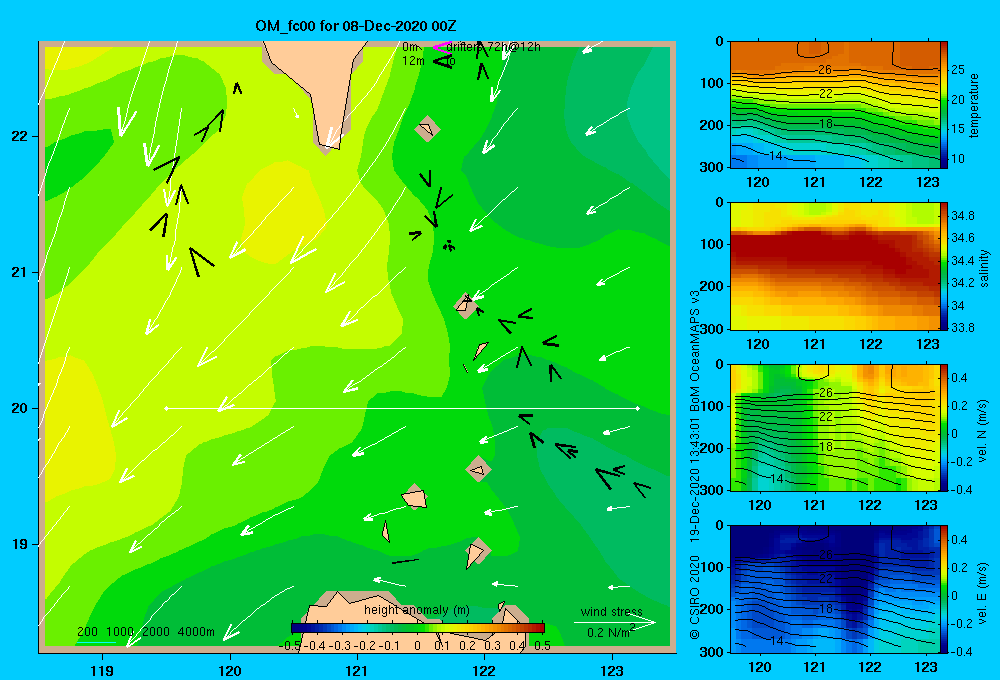1000x680 pixels.
Task: Click the vel. E color scale bar
Action: click(x=944, y=589)
